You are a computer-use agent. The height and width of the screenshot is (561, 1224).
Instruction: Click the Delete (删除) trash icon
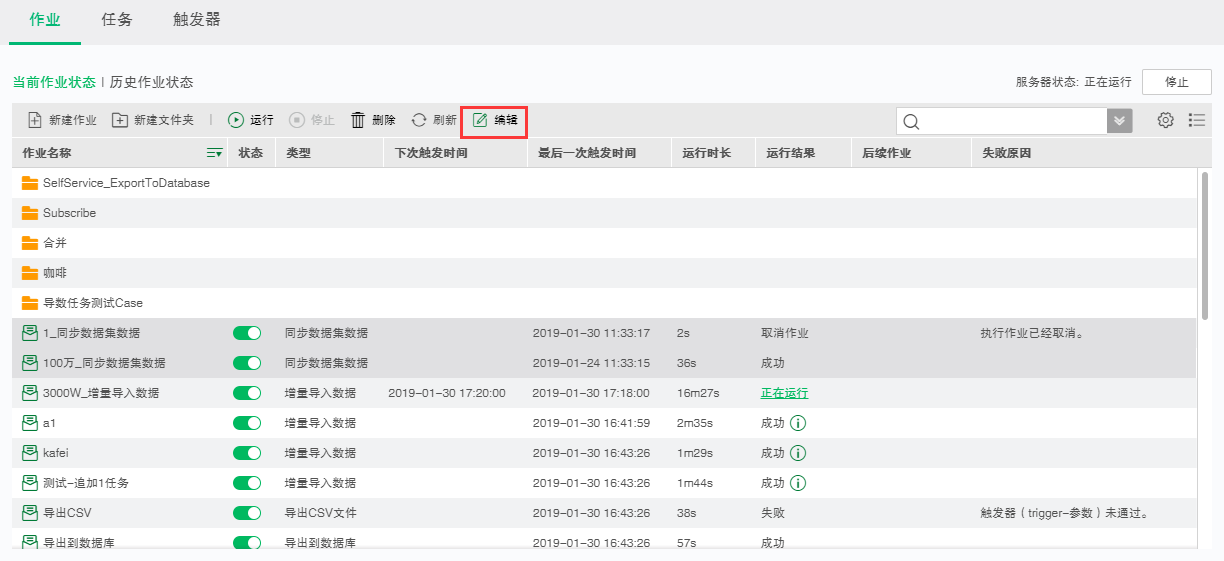pos(358,120)
